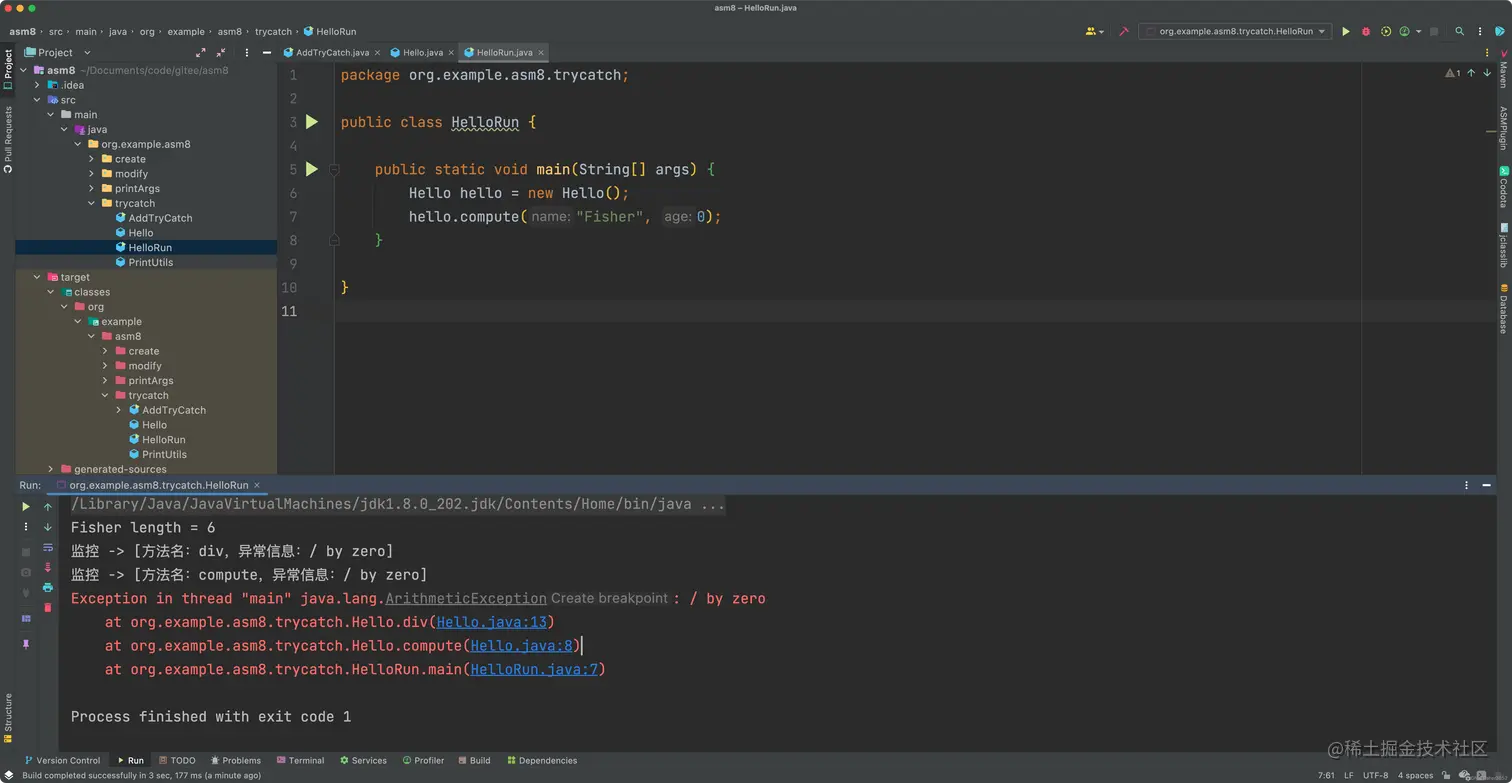1512x783 pixels.
Task: Click the run gutter arrow beside the HelloRun class
Action: click(312, 122)
